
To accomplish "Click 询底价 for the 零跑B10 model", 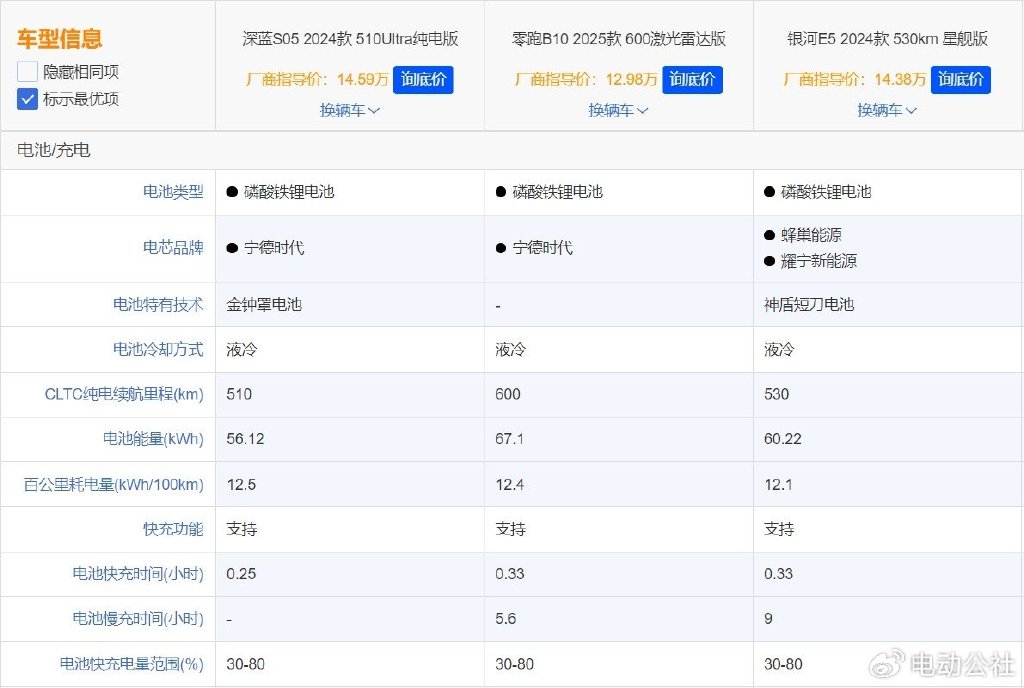I will click(x=692, y=79).
